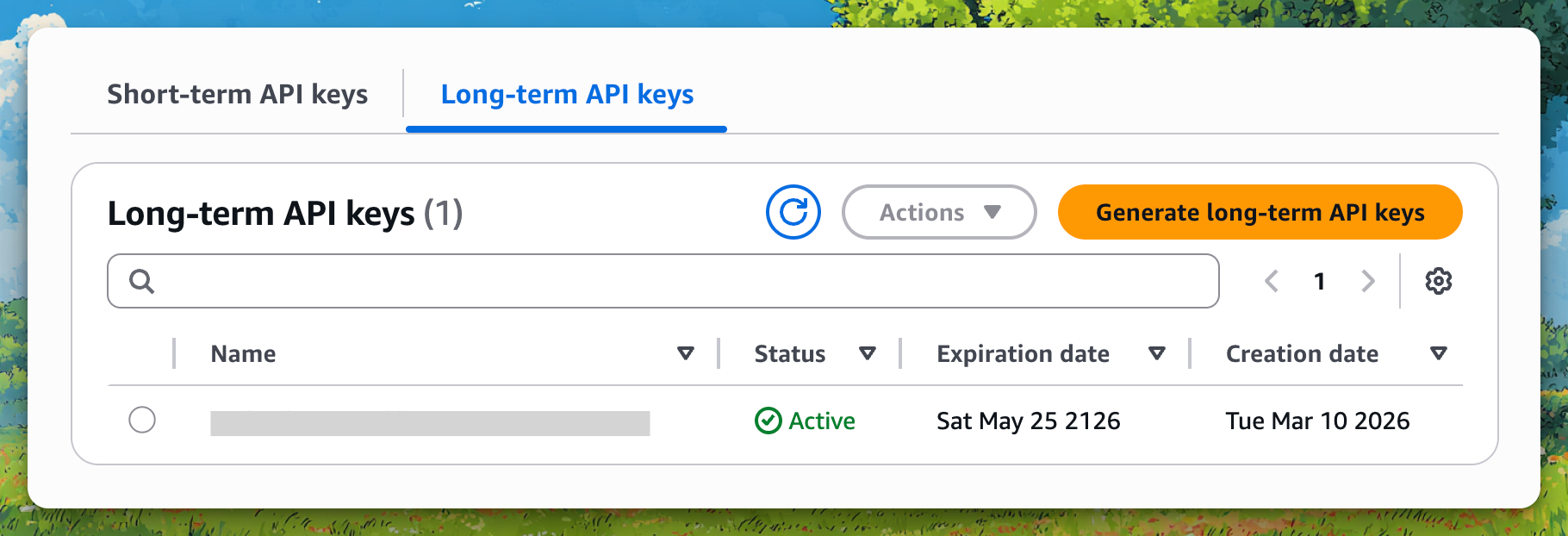Click Generate long-term API keys button

(1260, 212)
